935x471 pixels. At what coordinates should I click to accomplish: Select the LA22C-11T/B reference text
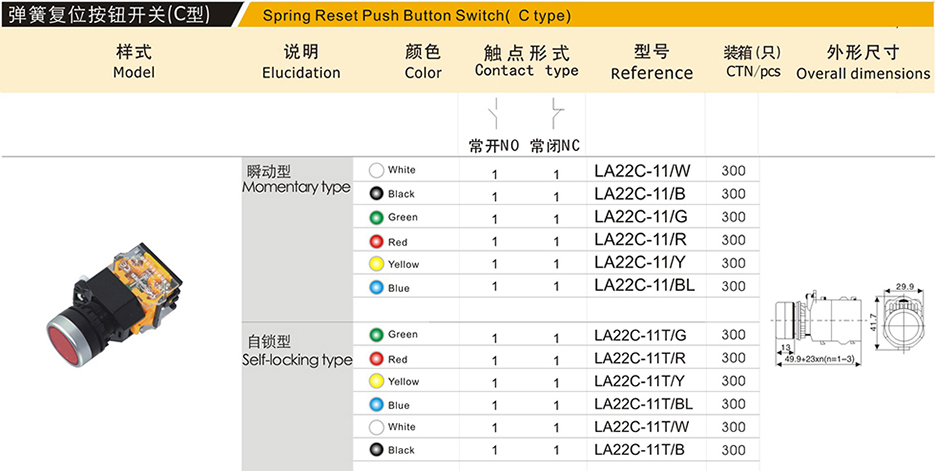coord(640,451)
